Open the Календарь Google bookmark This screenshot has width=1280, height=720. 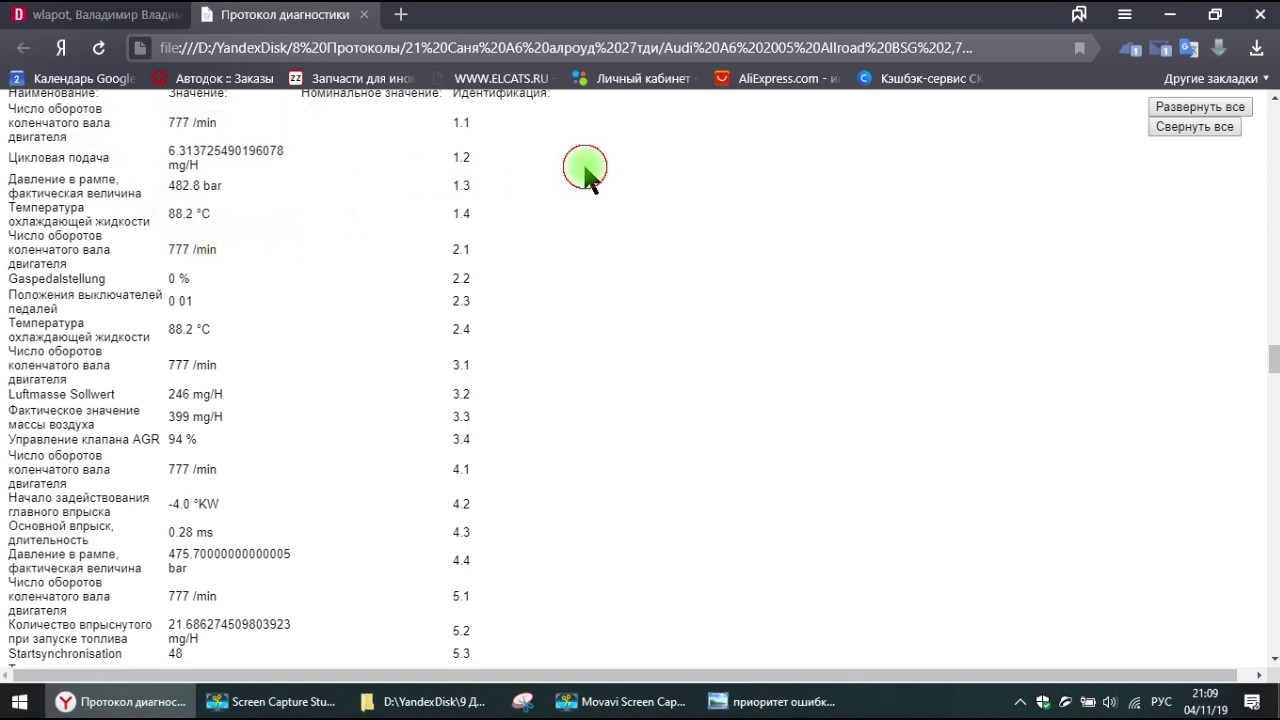(x=73, y=78)
